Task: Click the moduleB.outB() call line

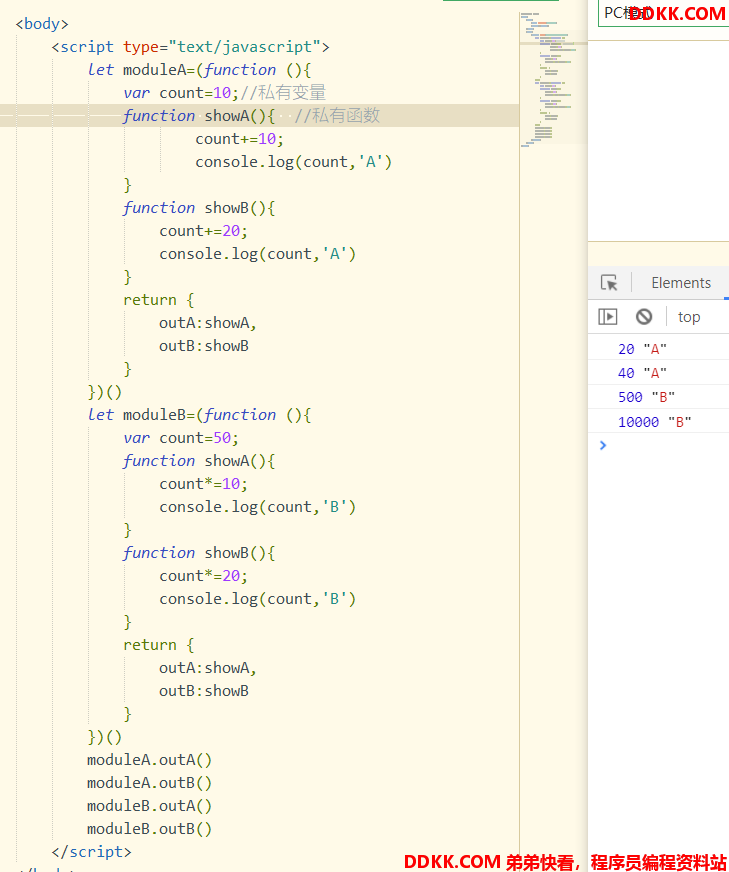Action: click(x=150, y=829)
